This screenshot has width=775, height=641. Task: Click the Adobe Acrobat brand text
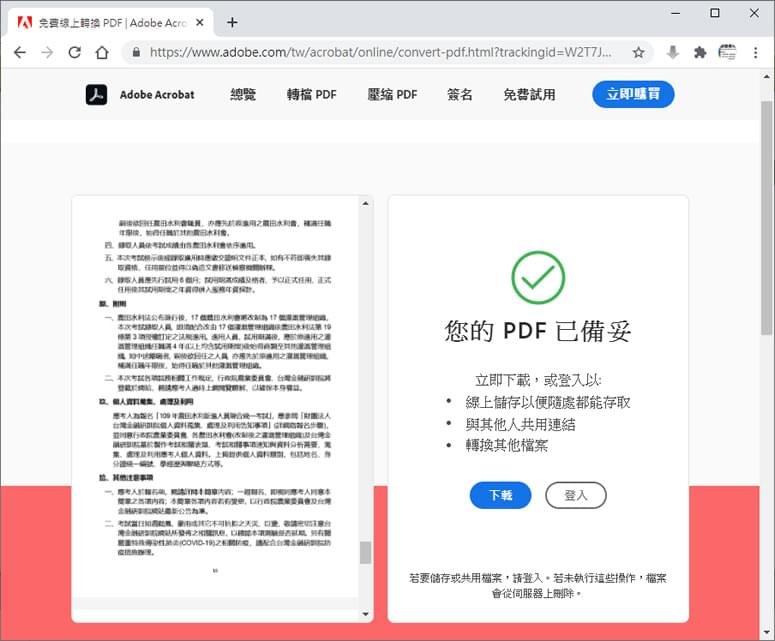(157, 94)
